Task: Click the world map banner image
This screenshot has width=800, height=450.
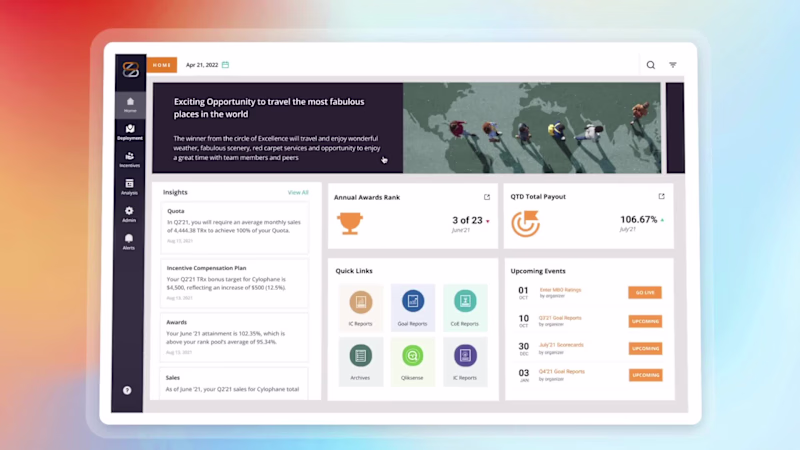Action: 532,128
